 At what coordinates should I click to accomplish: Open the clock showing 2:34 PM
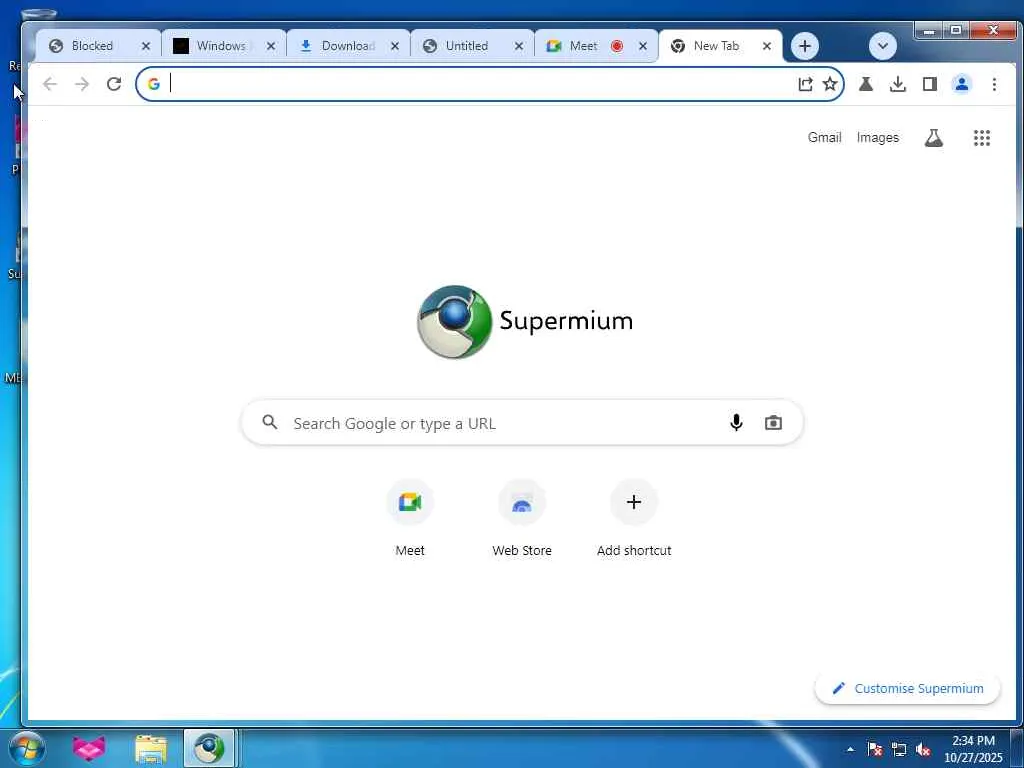pos(973,749)
